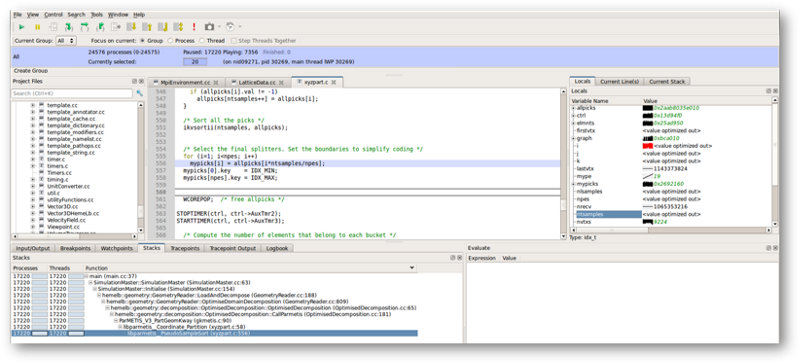The height and width of the screenshot is (364, 800).
Task: Click the green Play/Continue icon
Action: (x=21, y=27)
